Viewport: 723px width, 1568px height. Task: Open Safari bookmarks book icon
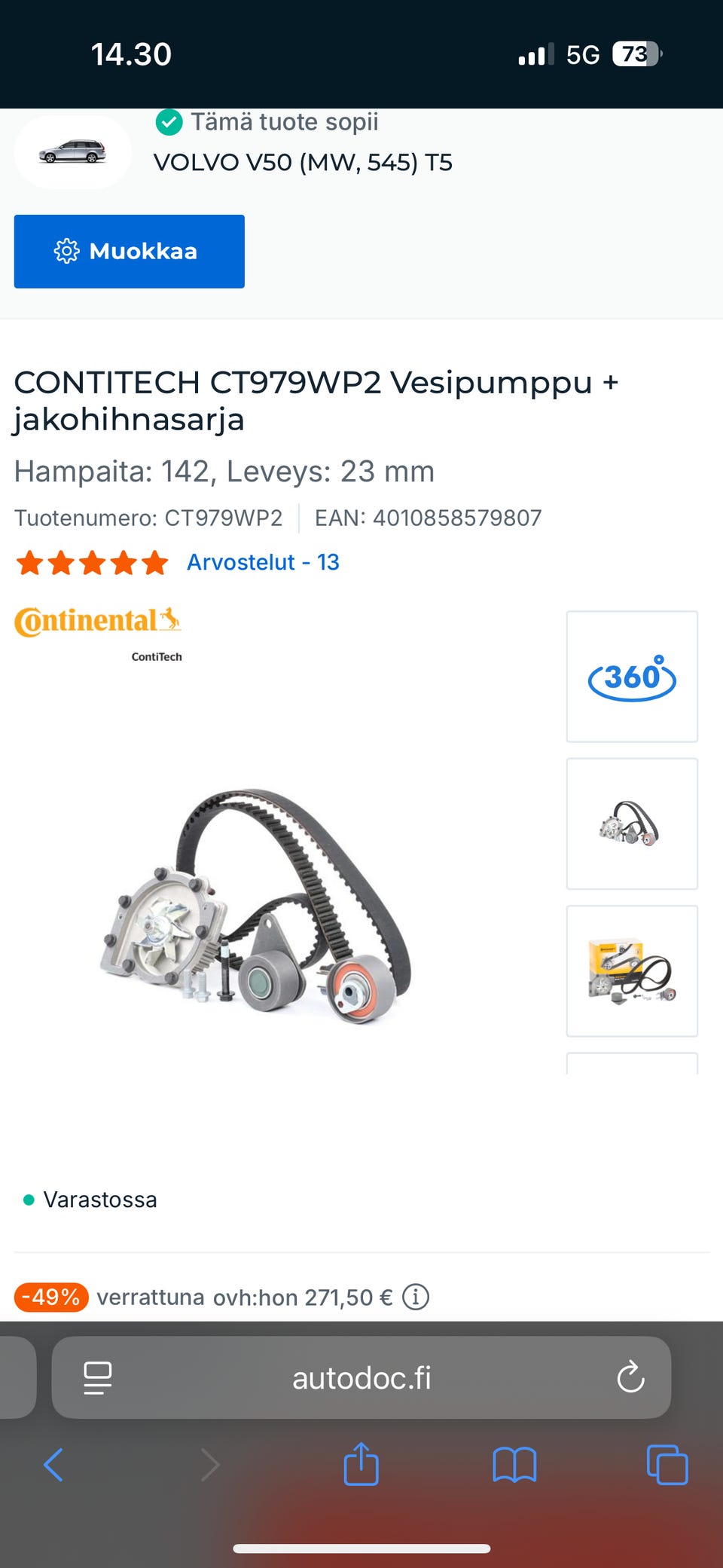514,1465
